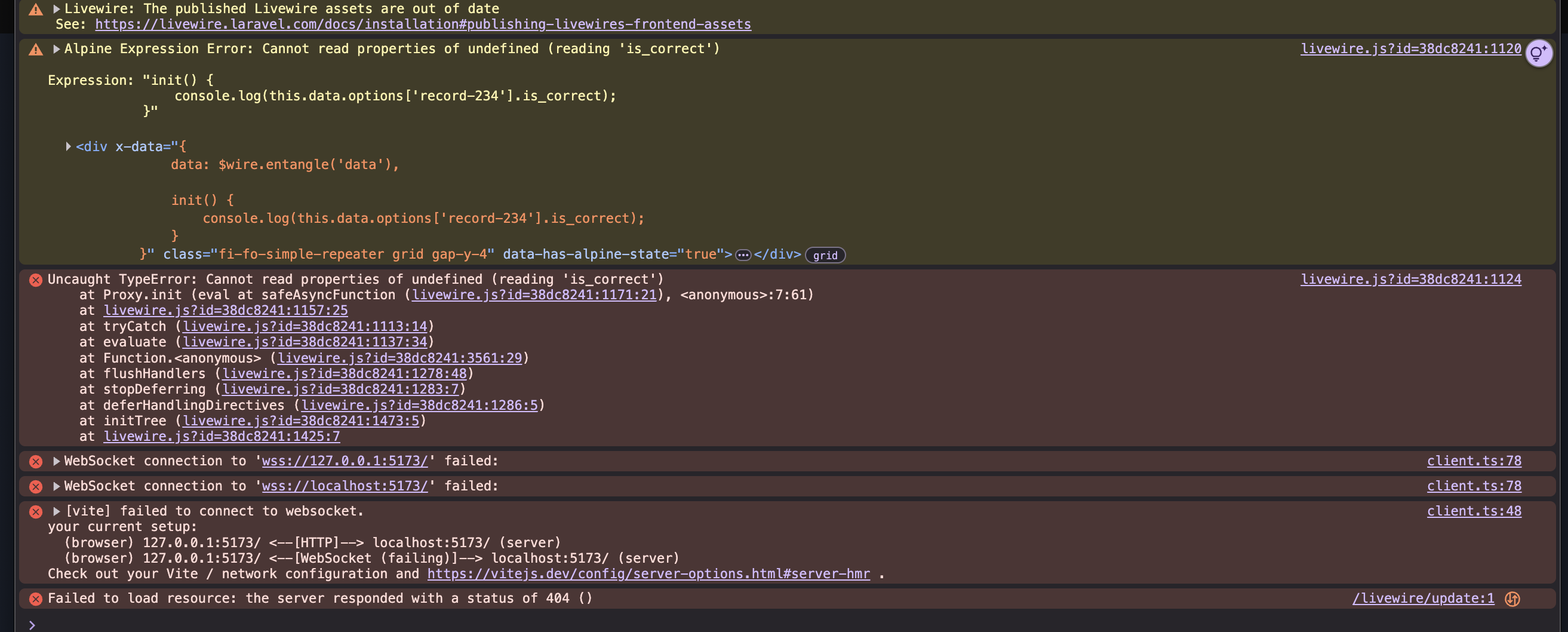Open the vitejs server-hmr config link
Image resolution: width=1568 pixels, height=632 pixels.
coord(648,574)
